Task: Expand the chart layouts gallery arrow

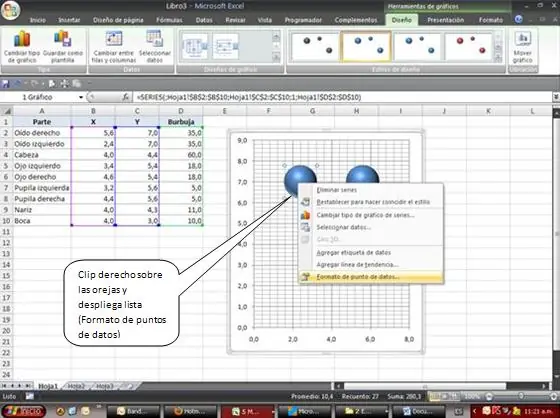Action: [x=276, y=58]
